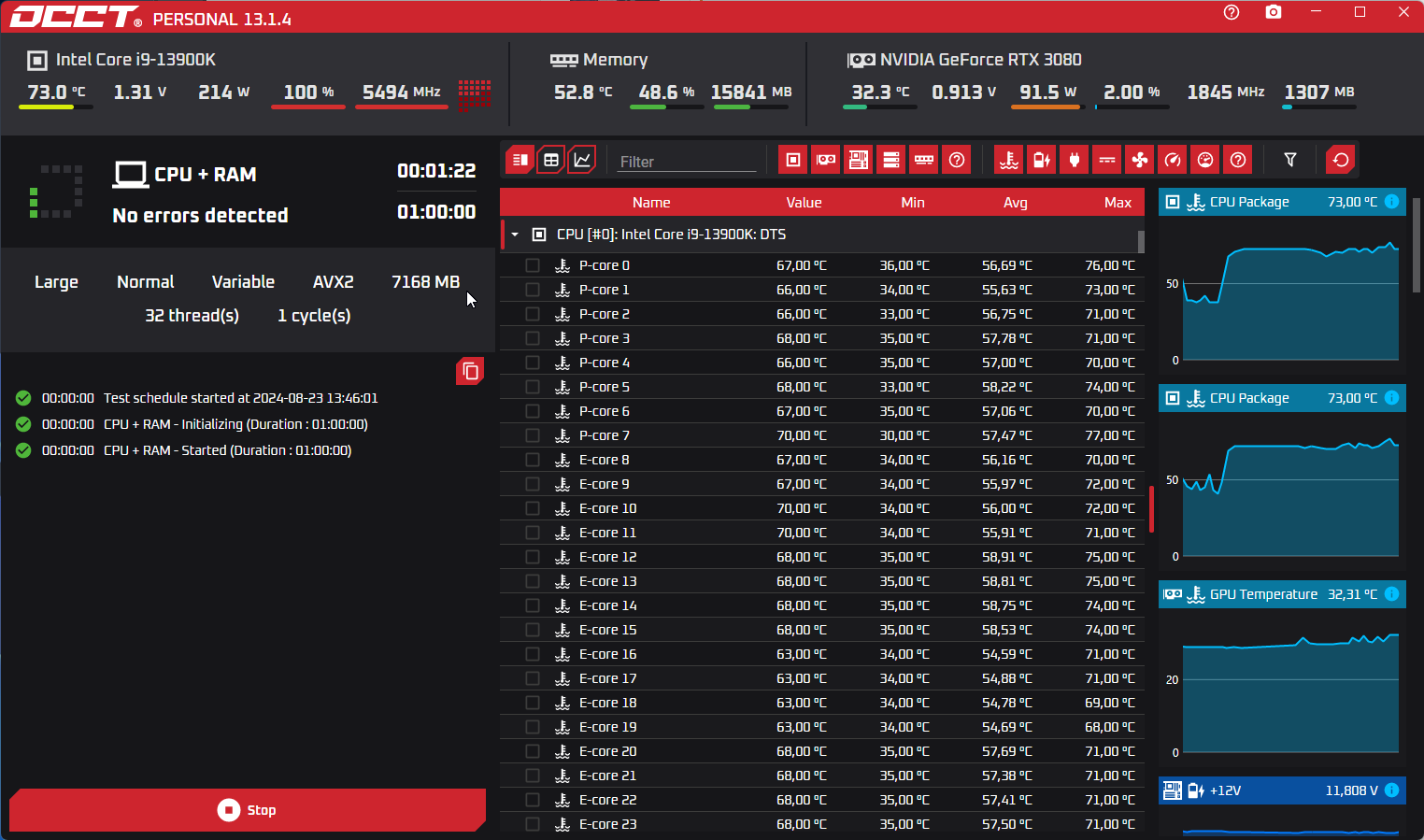The height and width of the screenshot is (840, 1424).
Task: Sort table by Name column header
Action: pyautogui.click(x=651, y=203)
